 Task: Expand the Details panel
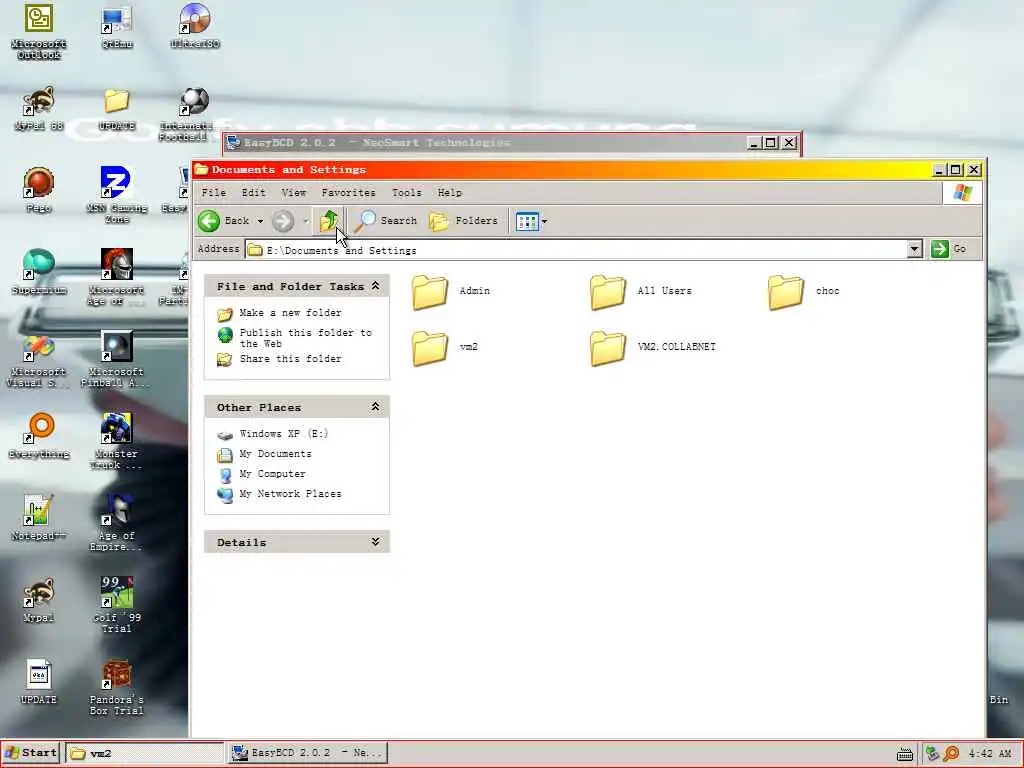tap(376, 541)
